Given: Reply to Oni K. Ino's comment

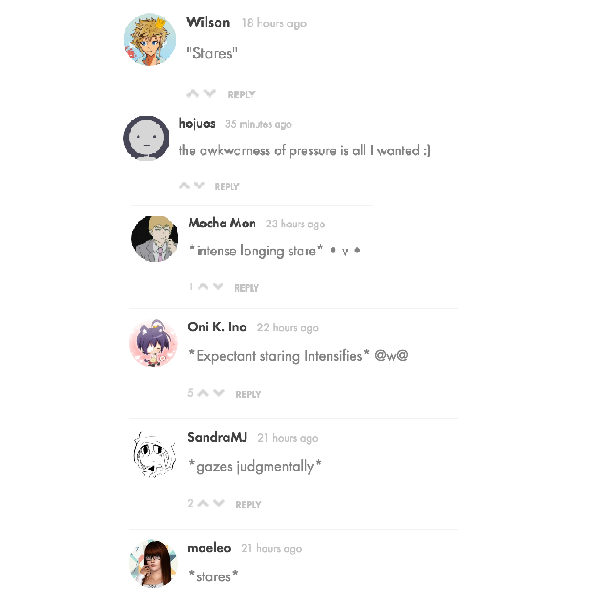Looking at the screenshot, I should click(248, 395).
